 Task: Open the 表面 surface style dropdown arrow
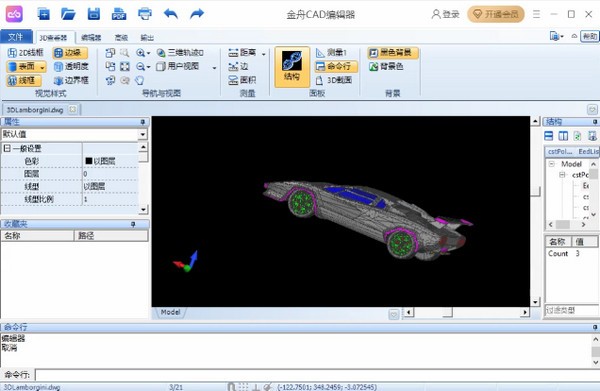(42, 67)
